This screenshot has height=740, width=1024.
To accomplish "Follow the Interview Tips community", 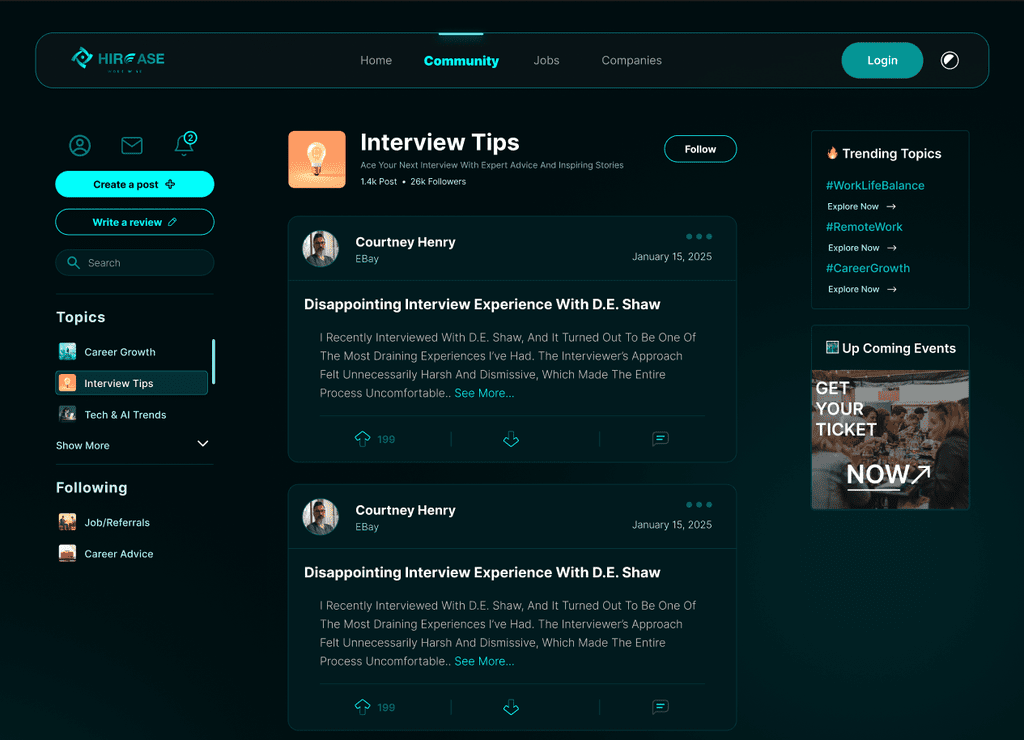I will (700, 149).
